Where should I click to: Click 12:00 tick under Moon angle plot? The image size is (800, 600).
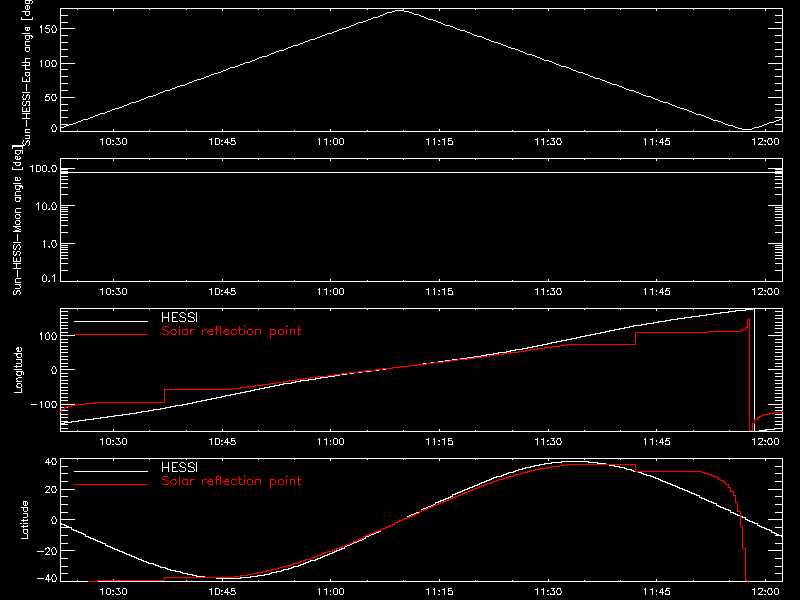(765, 292)
